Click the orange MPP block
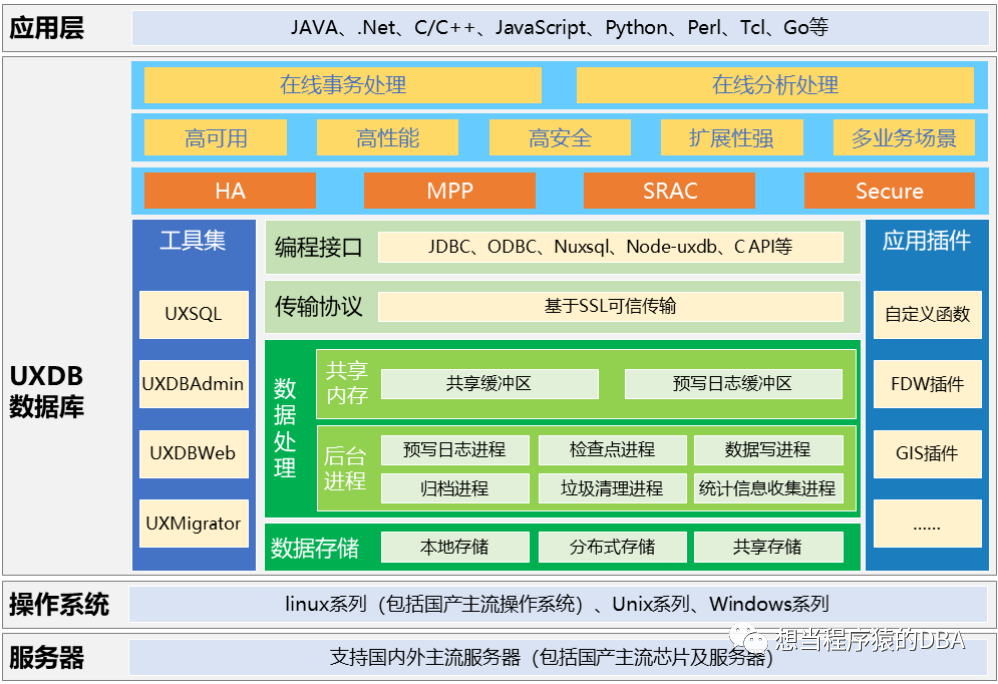This screenshot has width=998, height=684. (449, 190)
